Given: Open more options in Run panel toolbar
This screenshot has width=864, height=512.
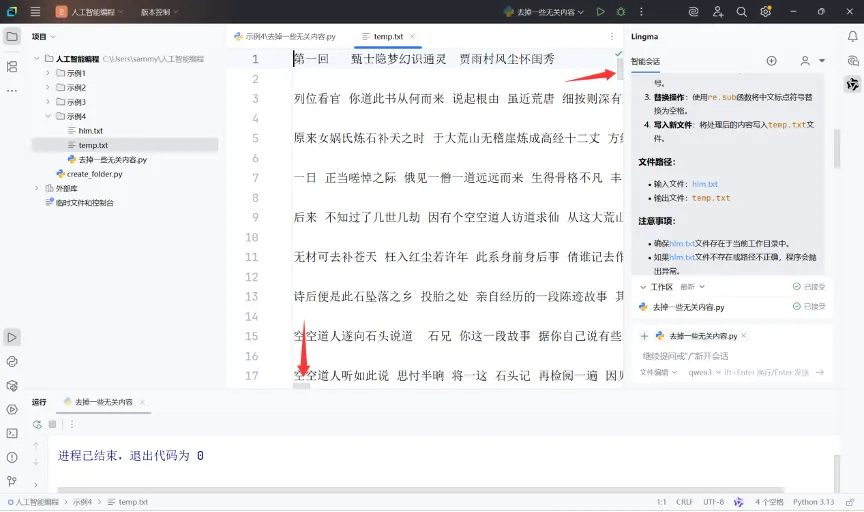Looking at the screenshot, I should 72,424.
